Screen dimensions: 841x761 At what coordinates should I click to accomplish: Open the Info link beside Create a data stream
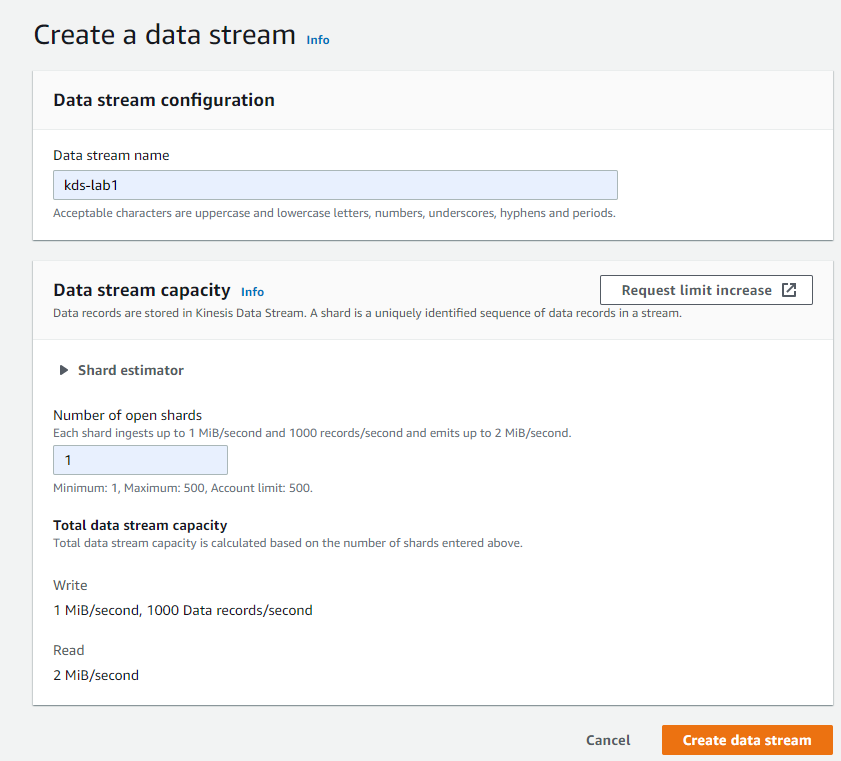(x=318, y=40)
